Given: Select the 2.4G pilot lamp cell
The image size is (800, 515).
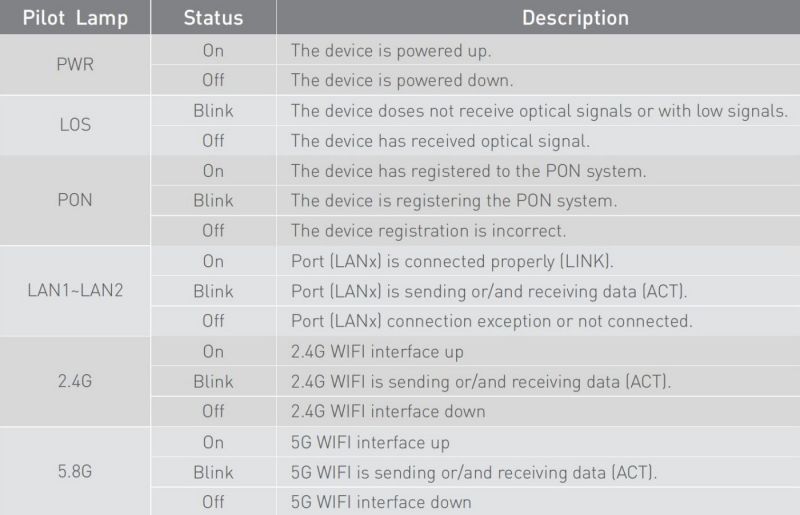Looking at the screenshot, I should [76, 381].
